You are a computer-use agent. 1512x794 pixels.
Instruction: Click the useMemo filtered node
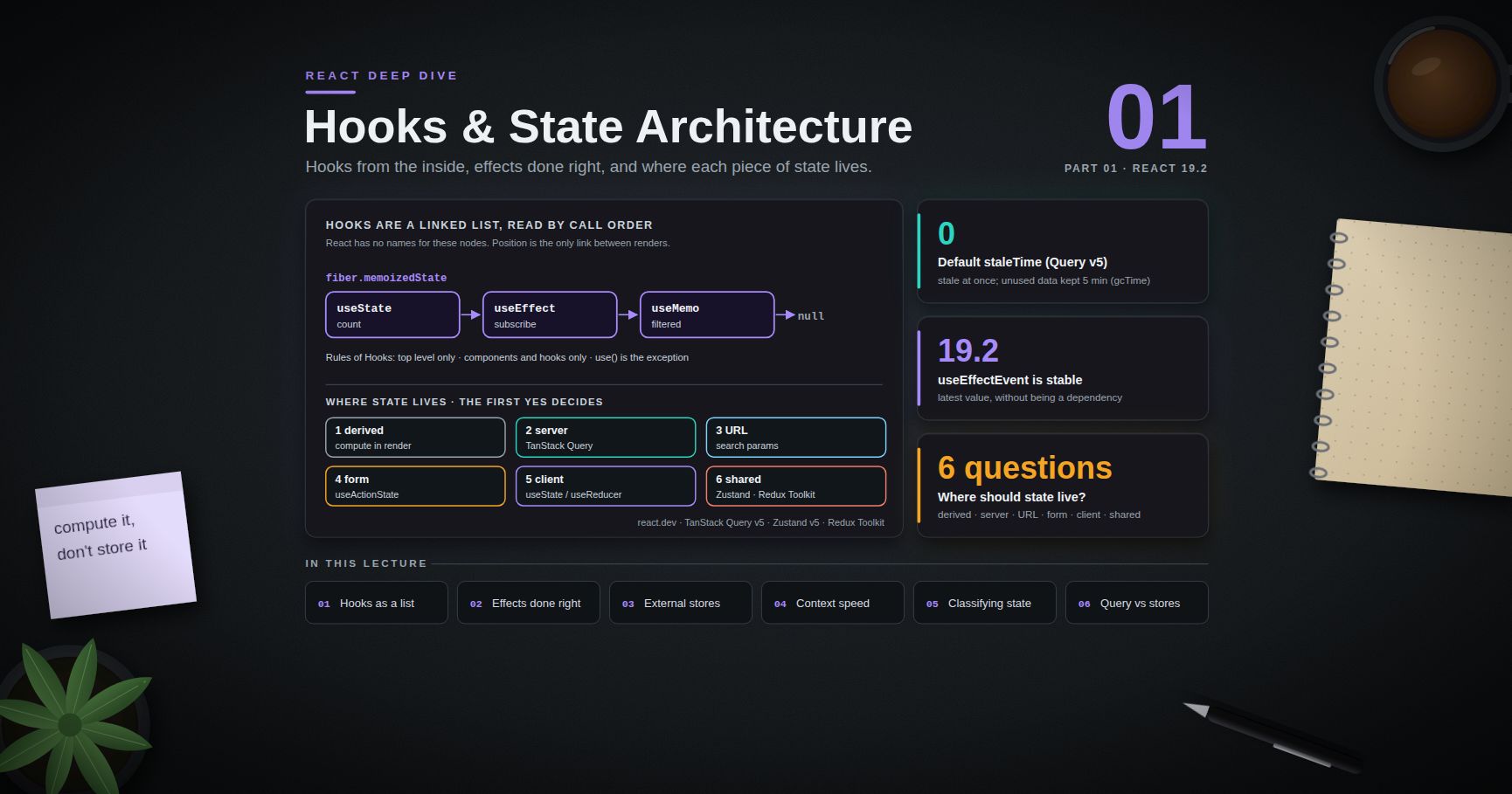click(707, 314)
